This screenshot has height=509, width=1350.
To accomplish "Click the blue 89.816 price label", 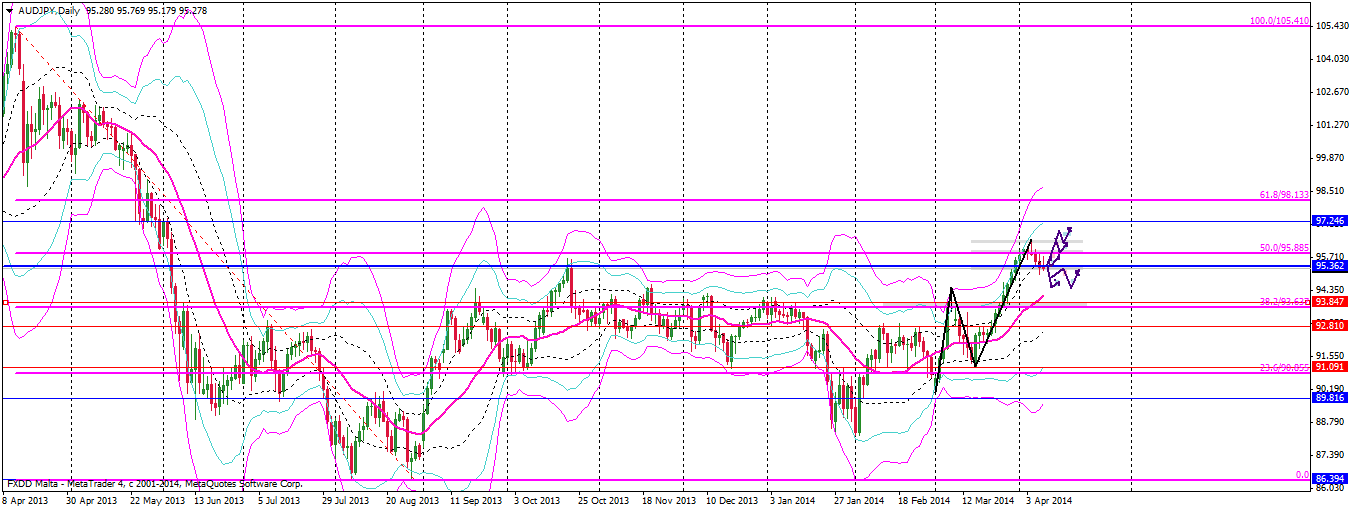I will [x=1329, y=397].
